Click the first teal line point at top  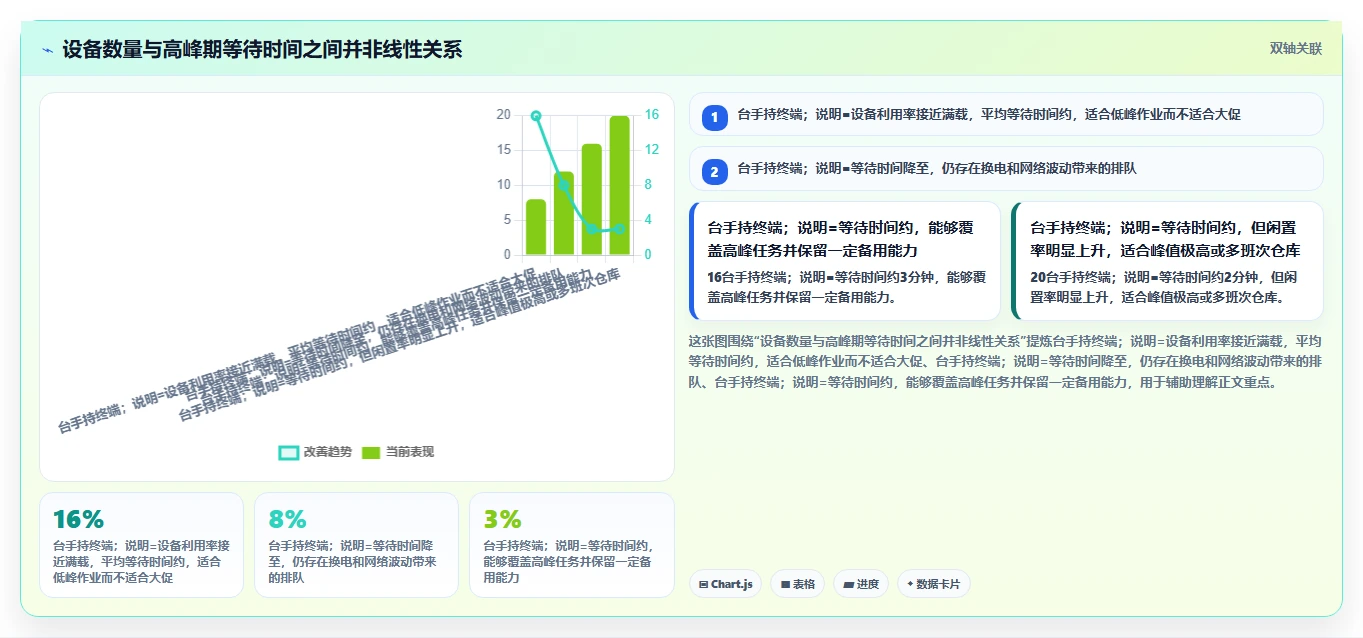click(536, 116)
